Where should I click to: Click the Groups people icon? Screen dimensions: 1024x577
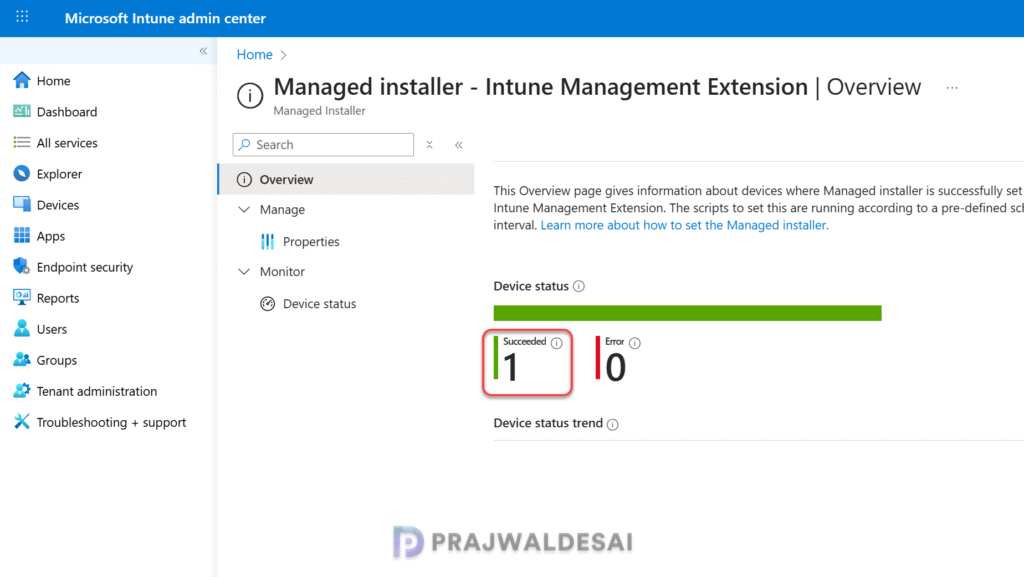click(x=22, y=360)
